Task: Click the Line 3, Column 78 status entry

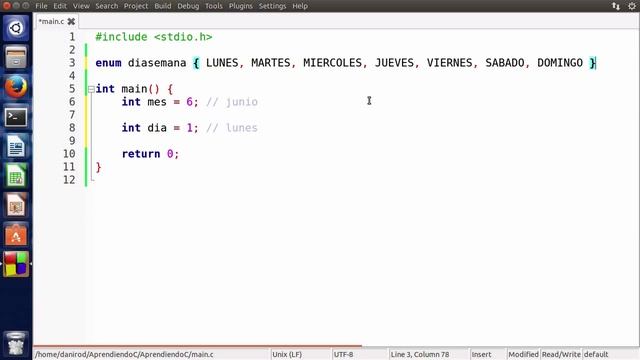Action: (420, 354)
